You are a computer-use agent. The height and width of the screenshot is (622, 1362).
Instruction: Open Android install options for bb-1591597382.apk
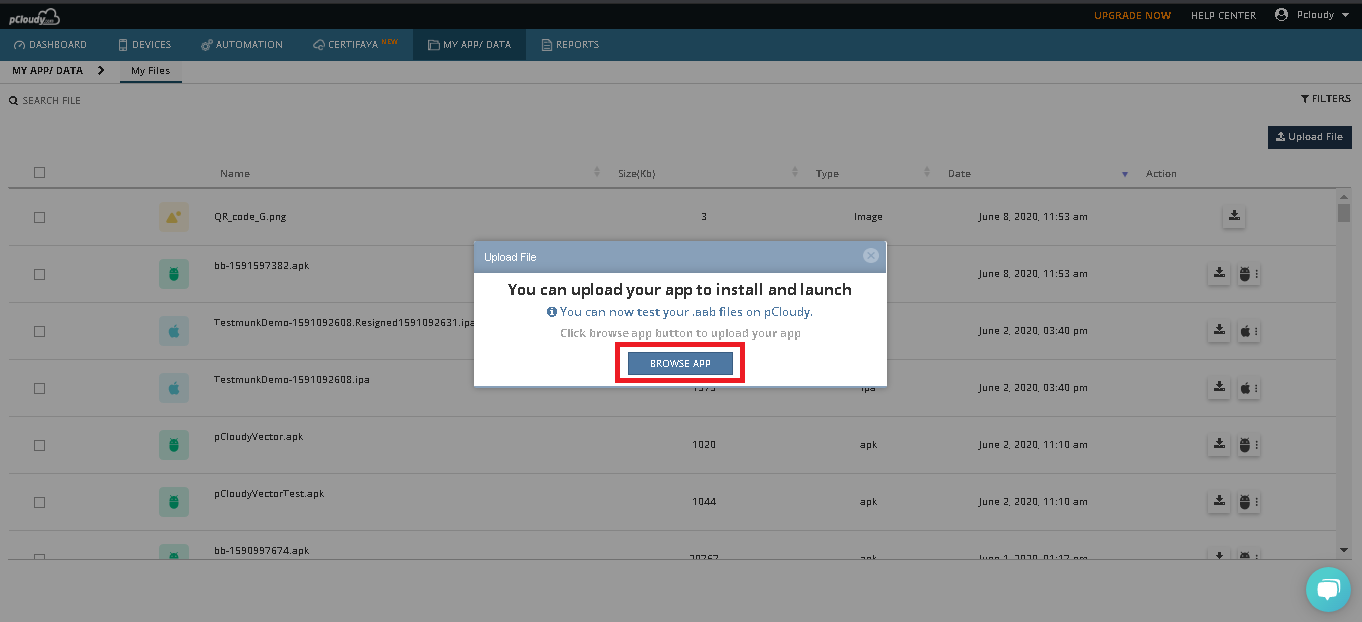pos(1248,273)
